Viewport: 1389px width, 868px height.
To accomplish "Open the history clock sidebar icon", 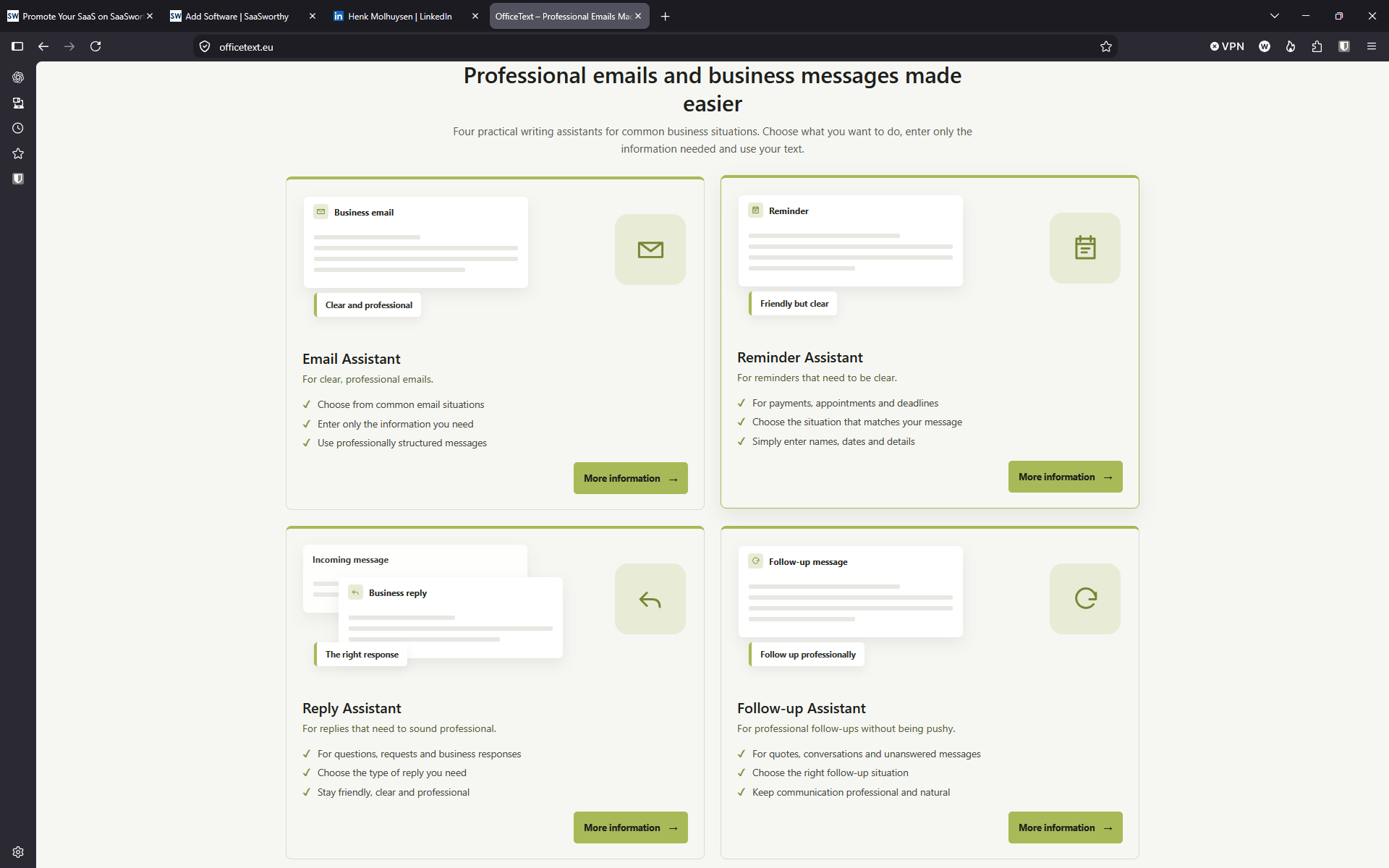I will coord(18,128).
